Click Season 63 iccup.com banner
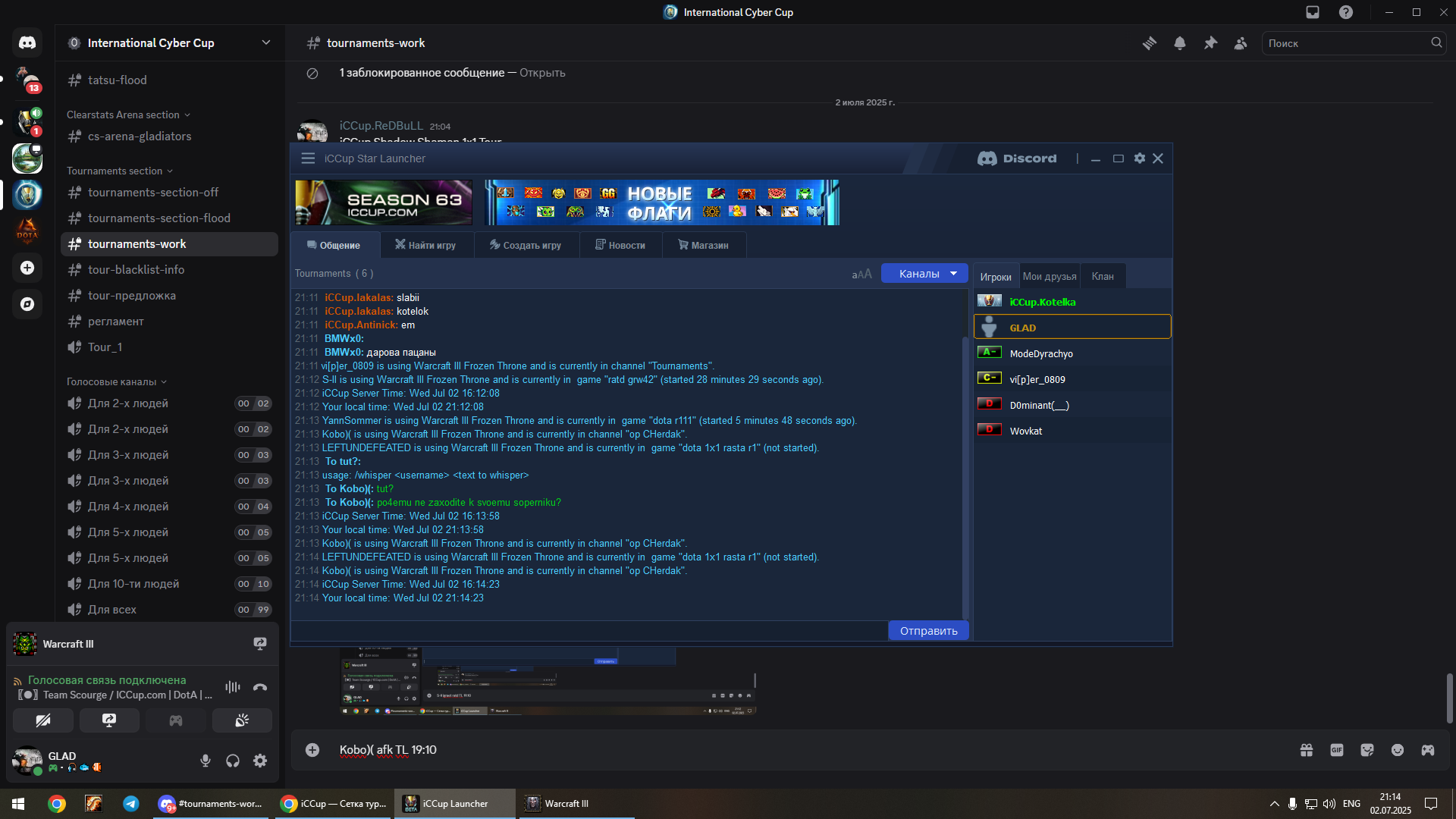Viewport: 1456px width, 819px height. pos(384,202)
